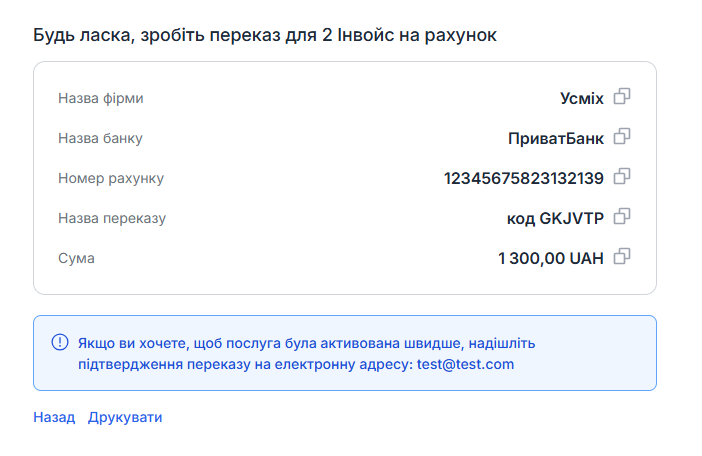Viewport: 702px width, 456px height.
Task: Copy the transfer title код GKJVTP
Action: [x=622, y=216]
